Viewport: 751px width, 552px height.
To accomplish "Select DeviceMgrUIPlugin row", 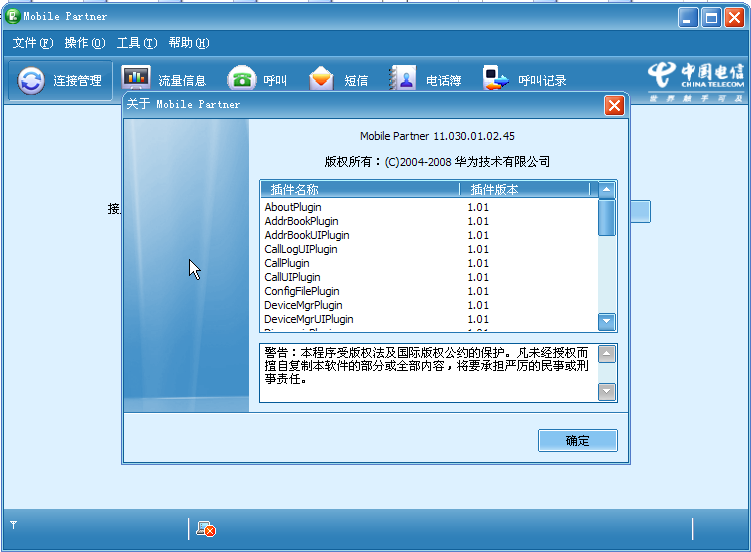I will point(430,319).
